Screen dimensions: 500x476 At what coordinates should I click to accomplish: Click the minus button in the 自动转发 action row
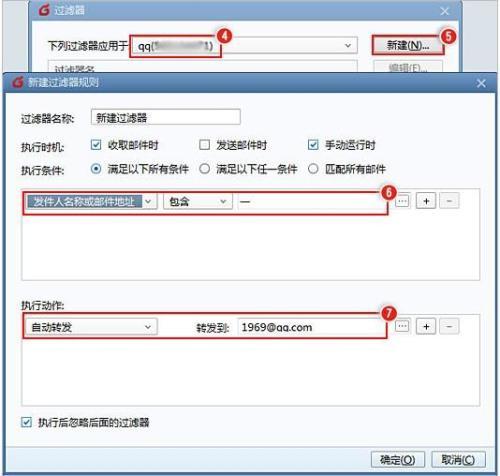point(449,326)
